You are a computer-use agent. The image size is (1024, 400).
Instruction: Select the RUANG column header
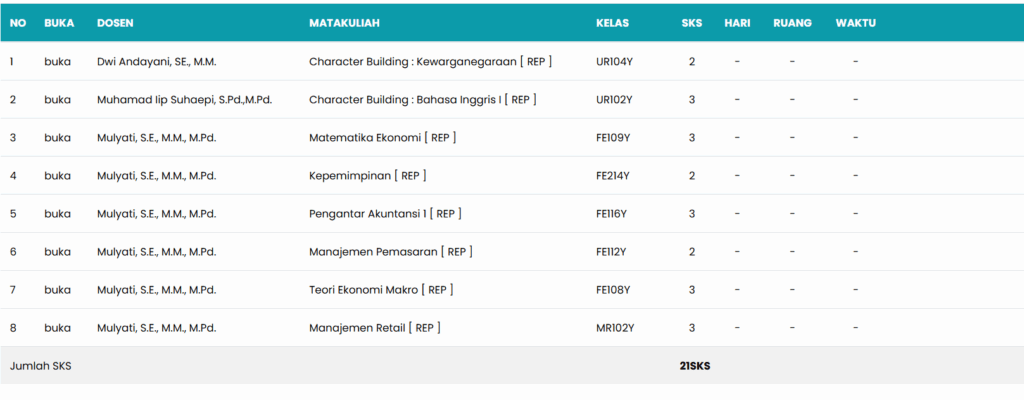click(792, 23)
